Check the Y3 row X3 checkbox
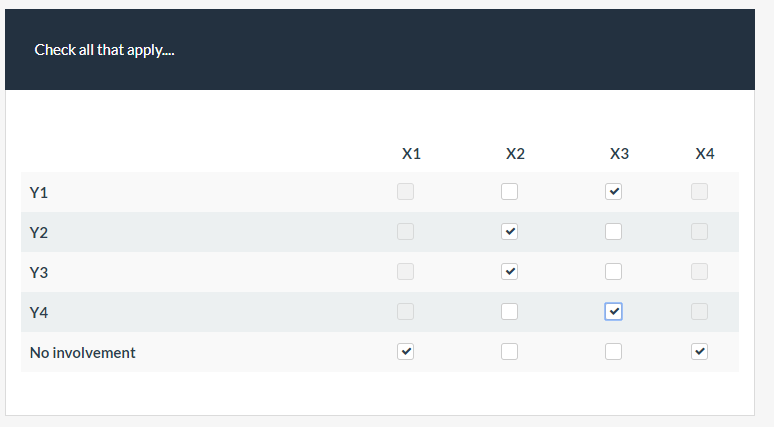774x427 pixels. click(614, 272)
